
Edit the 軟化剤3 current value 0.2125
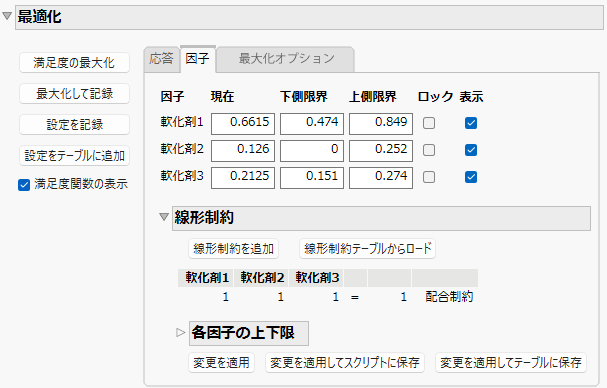click(243, 178)
